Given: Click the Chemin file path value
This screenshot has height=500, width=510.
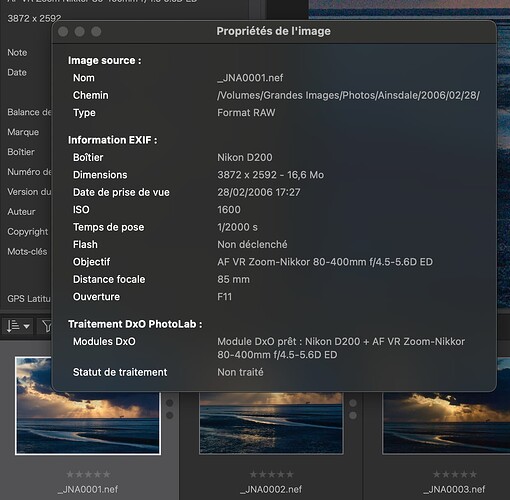Looking at the screenshot, I should pos(348,95).
